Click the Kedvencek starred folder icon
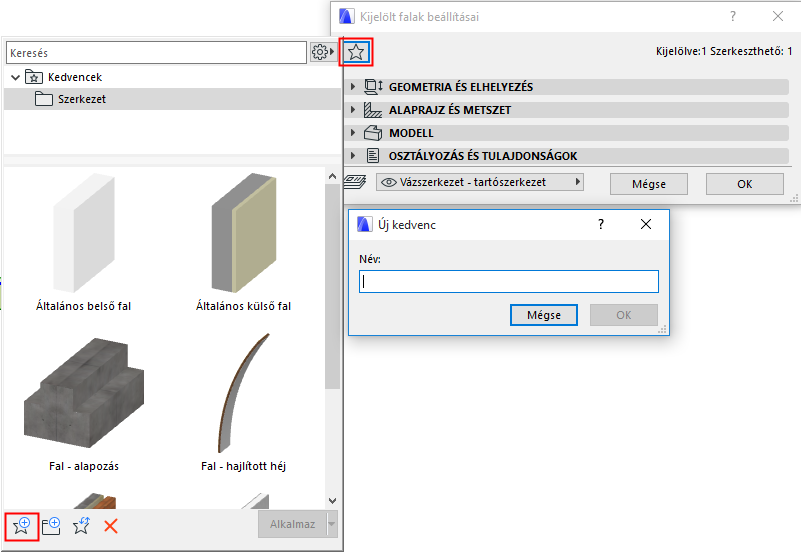This screenshot has width=801, height=552. (34, 77)
